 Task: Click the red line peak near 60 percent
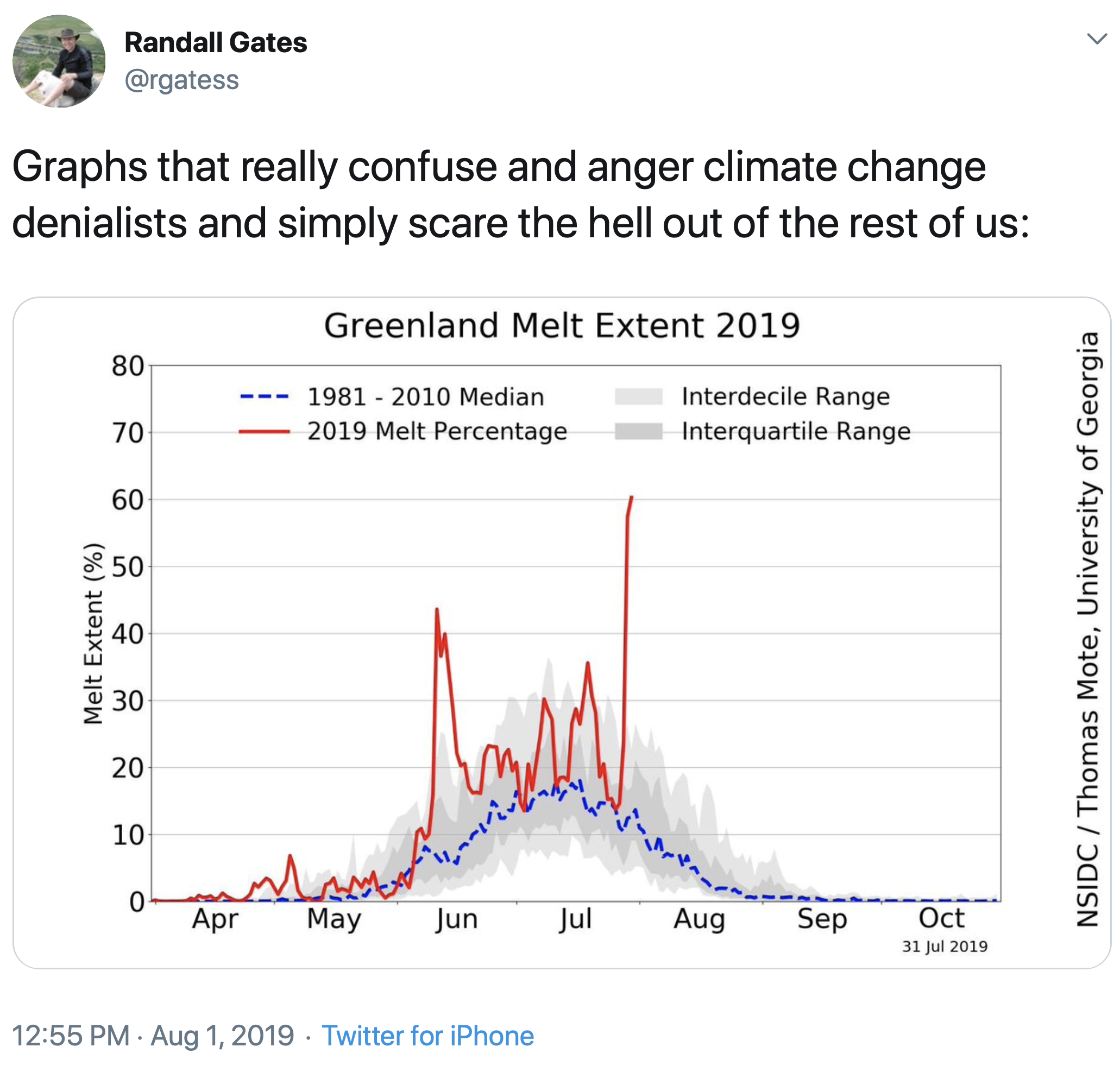(631, 497)
